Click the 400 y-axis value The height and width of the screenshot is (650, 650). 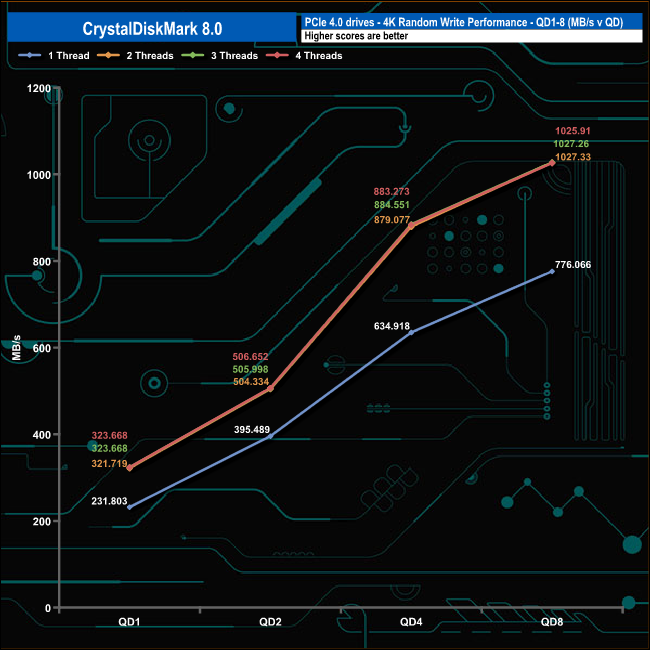[41, 435]
